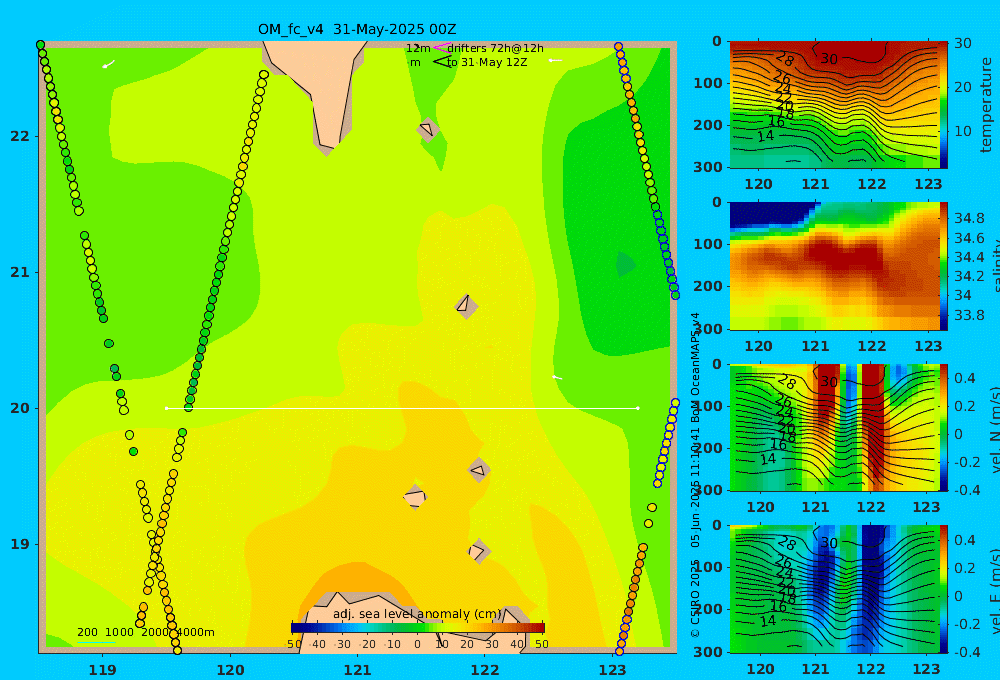Click the '10' tick on temperature colorbar

click(x=962, y=131)
